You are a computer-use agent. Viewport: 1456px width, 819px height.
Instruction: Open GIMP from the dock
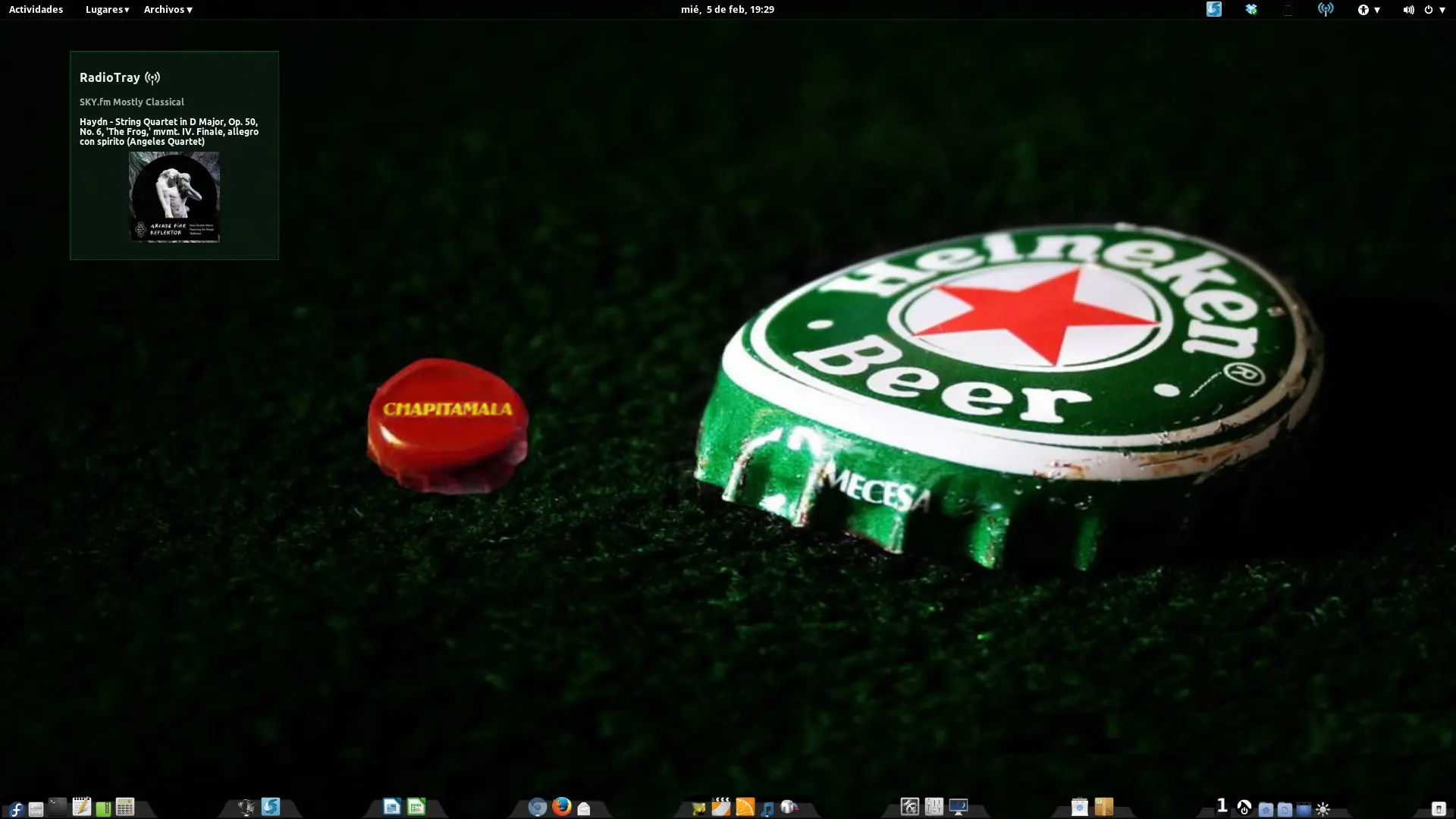pos(698,807)
